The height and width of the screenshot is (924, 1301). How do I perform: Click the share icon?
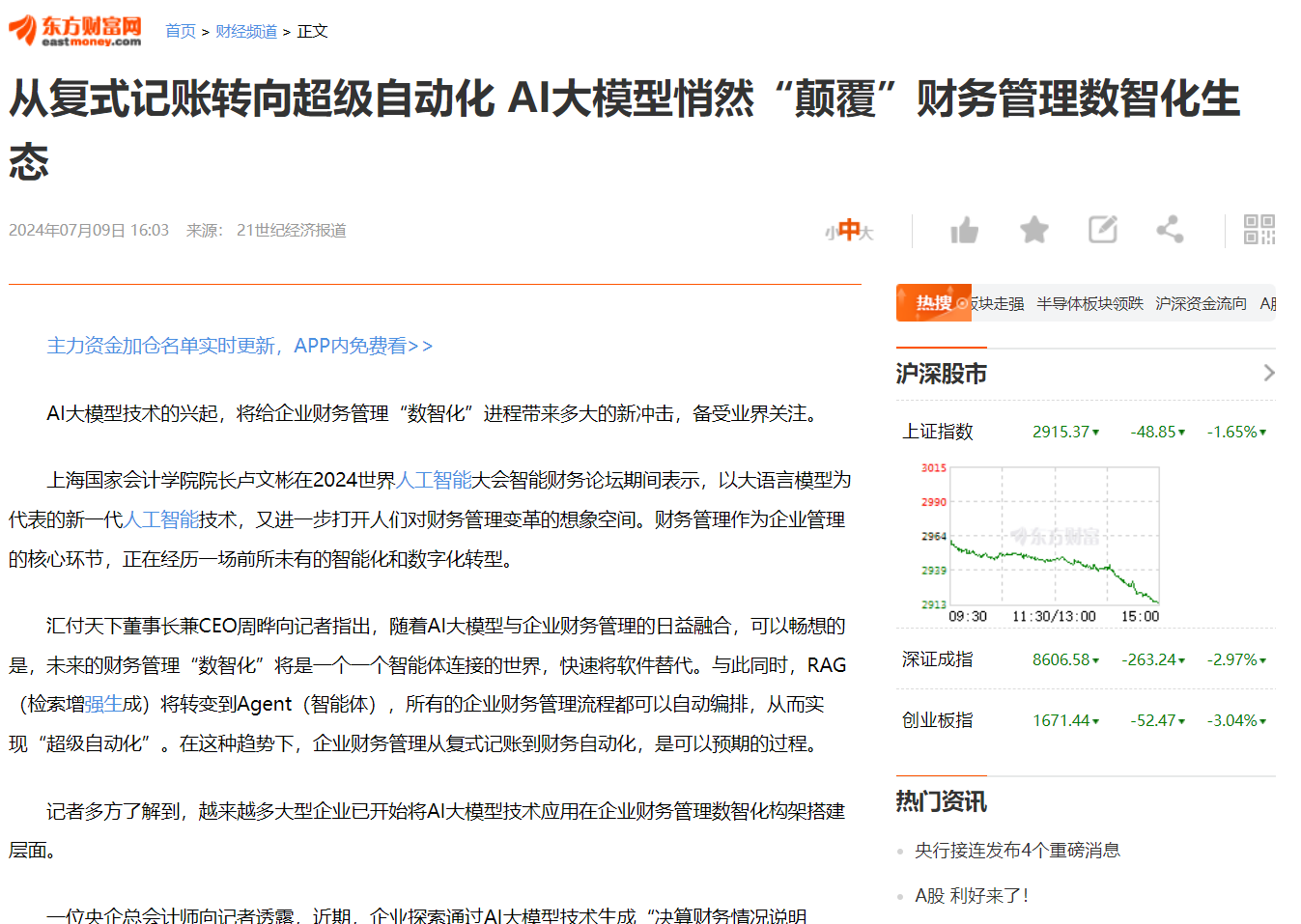pos(1170,230)
